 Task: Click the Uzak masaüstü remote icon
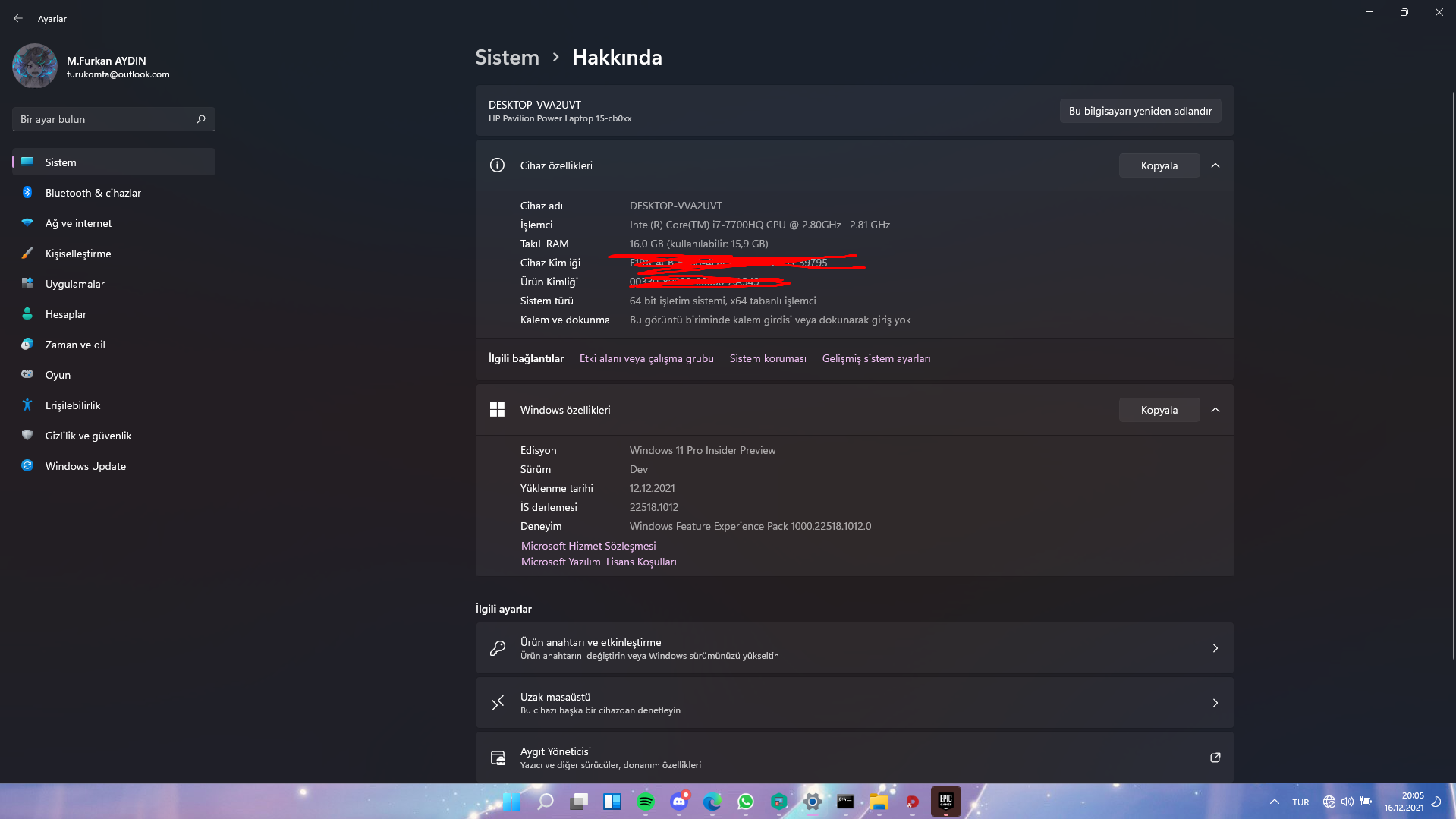pos(498,703)
